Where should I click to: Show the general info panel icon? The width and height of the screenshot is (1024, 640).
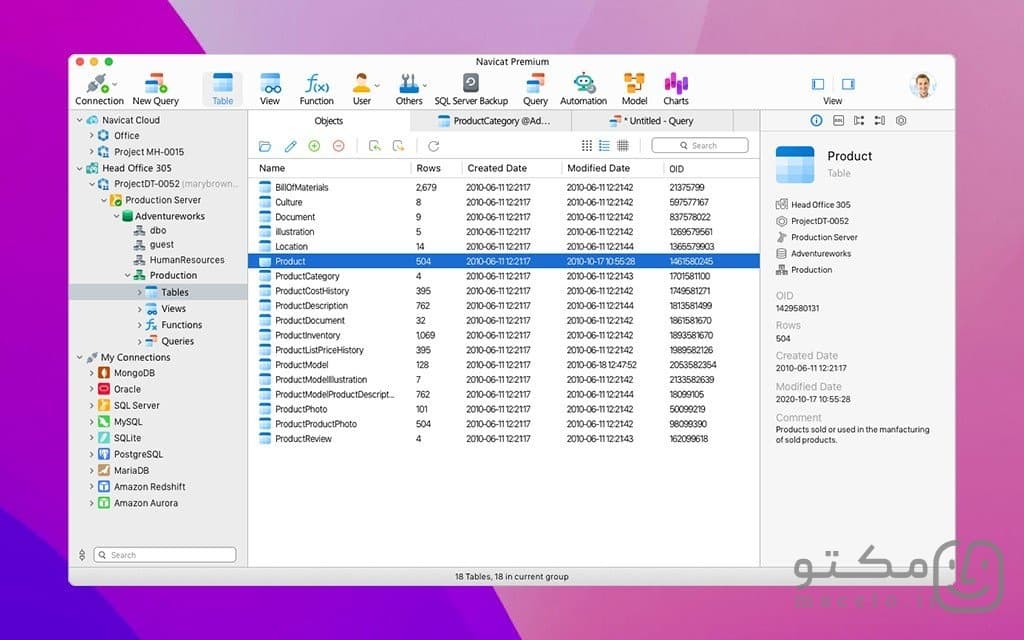tap(816, 120)
